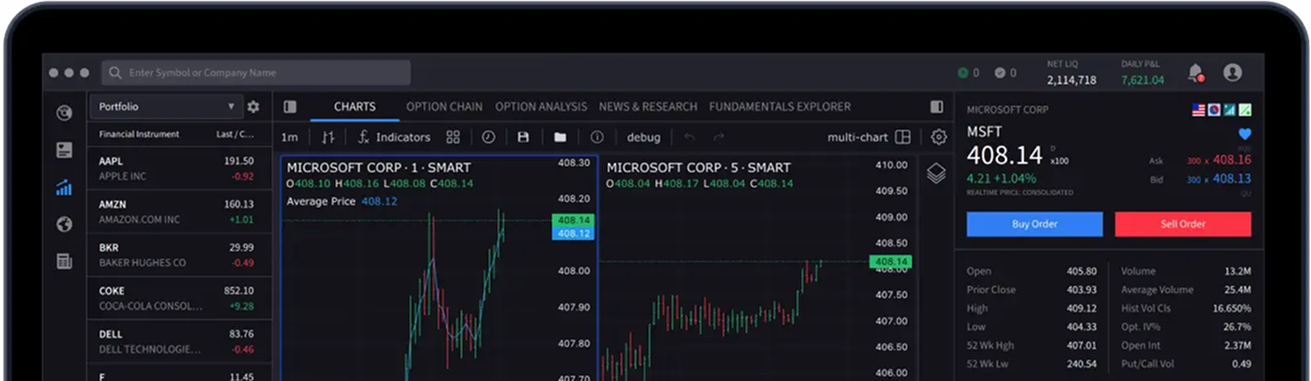The height and width of the screenshot is (381, 1311).
Task: Click Net Liq value 2,114,718
Action: [1071, 80]
